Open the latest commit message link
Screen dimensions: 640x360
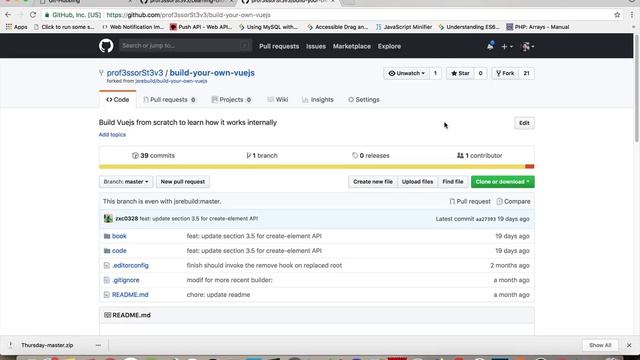point(199,218)
